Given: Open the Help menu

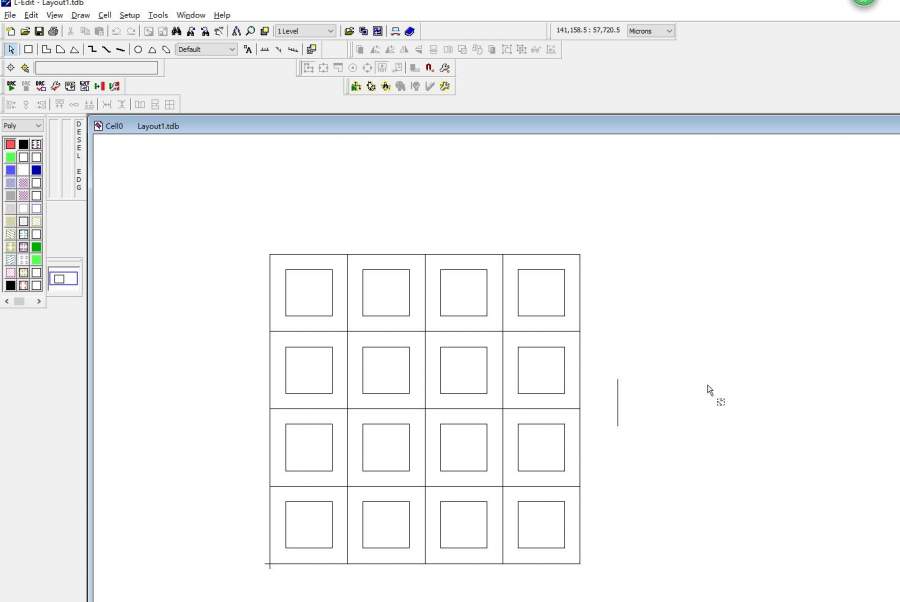Looking at the screenshot, I should pyautogui.click(x=222, y=15).
